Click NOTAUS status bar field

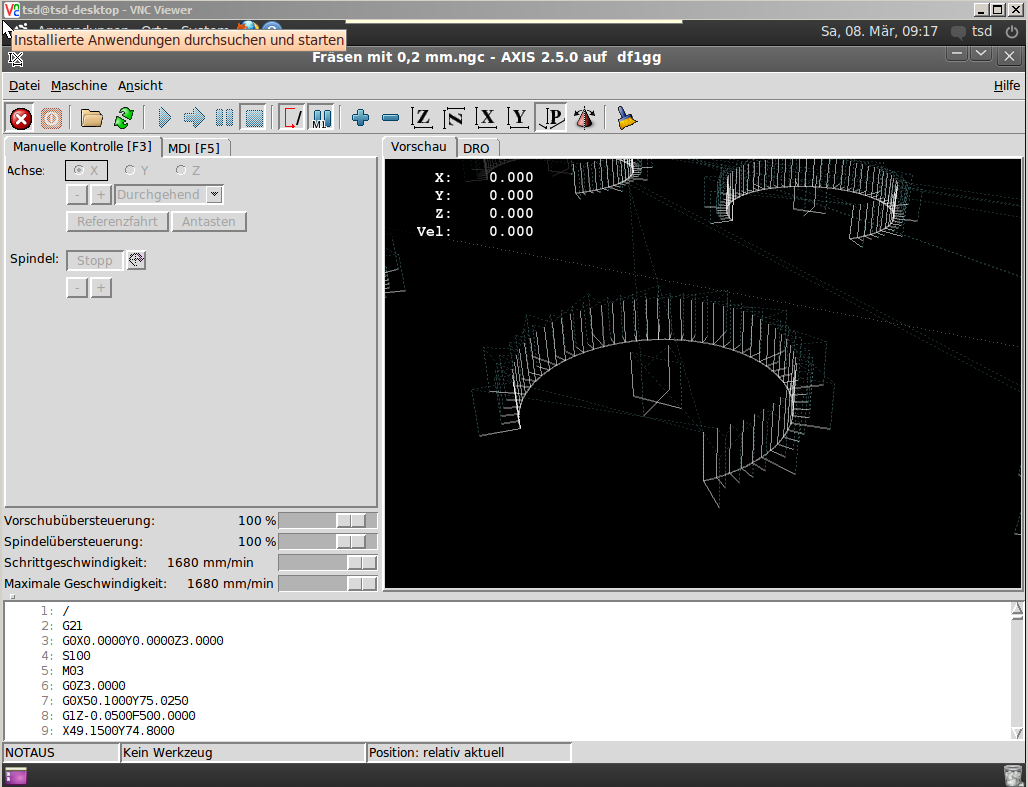pos(62,753)
